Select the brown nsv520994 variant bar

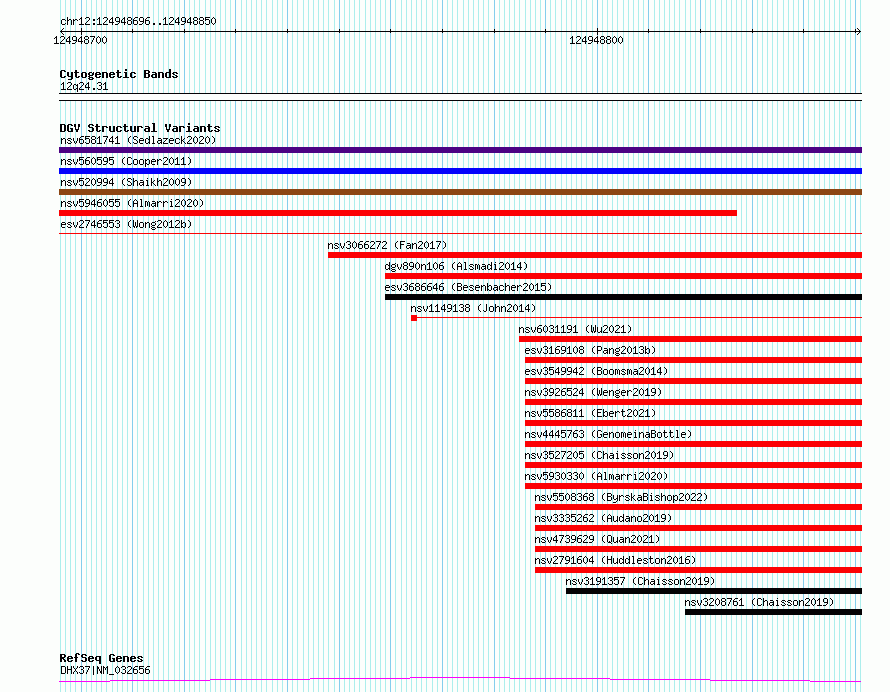click(x=460, y=192)
